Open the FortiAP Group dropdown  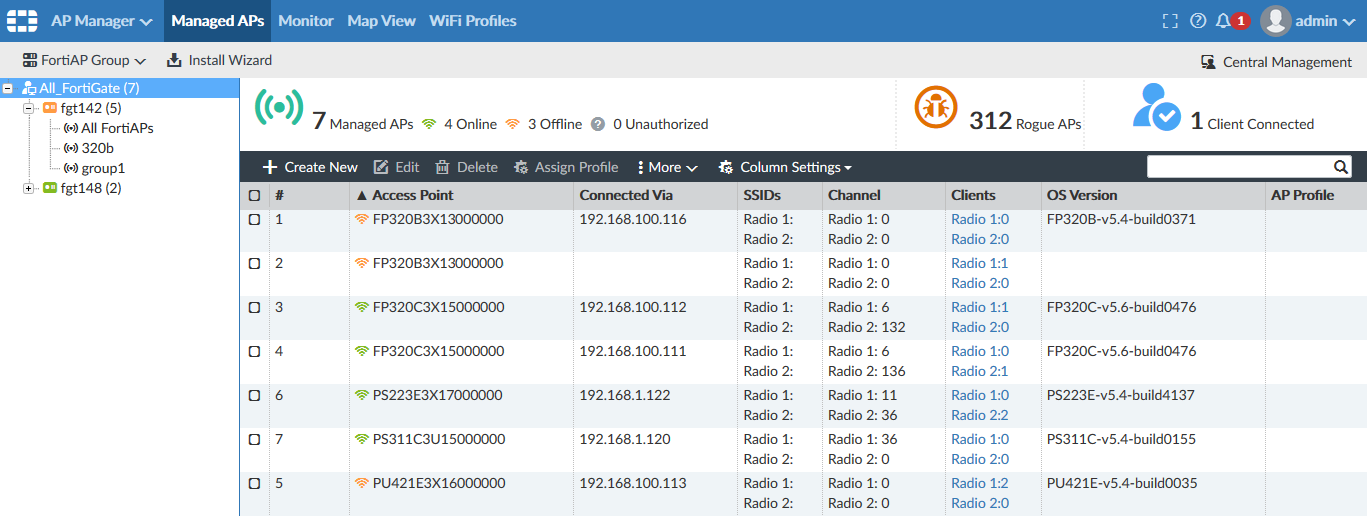[84, 60]
